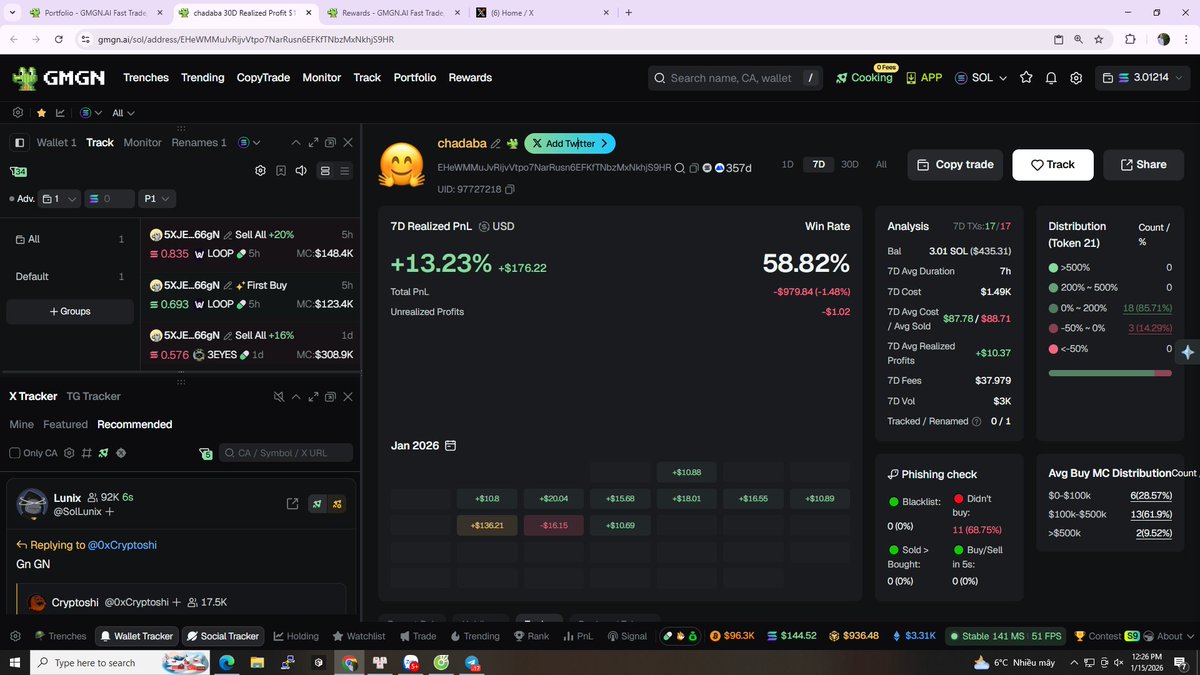Click the Windows Start button
1200x675 pixels.
coord(15,662)
